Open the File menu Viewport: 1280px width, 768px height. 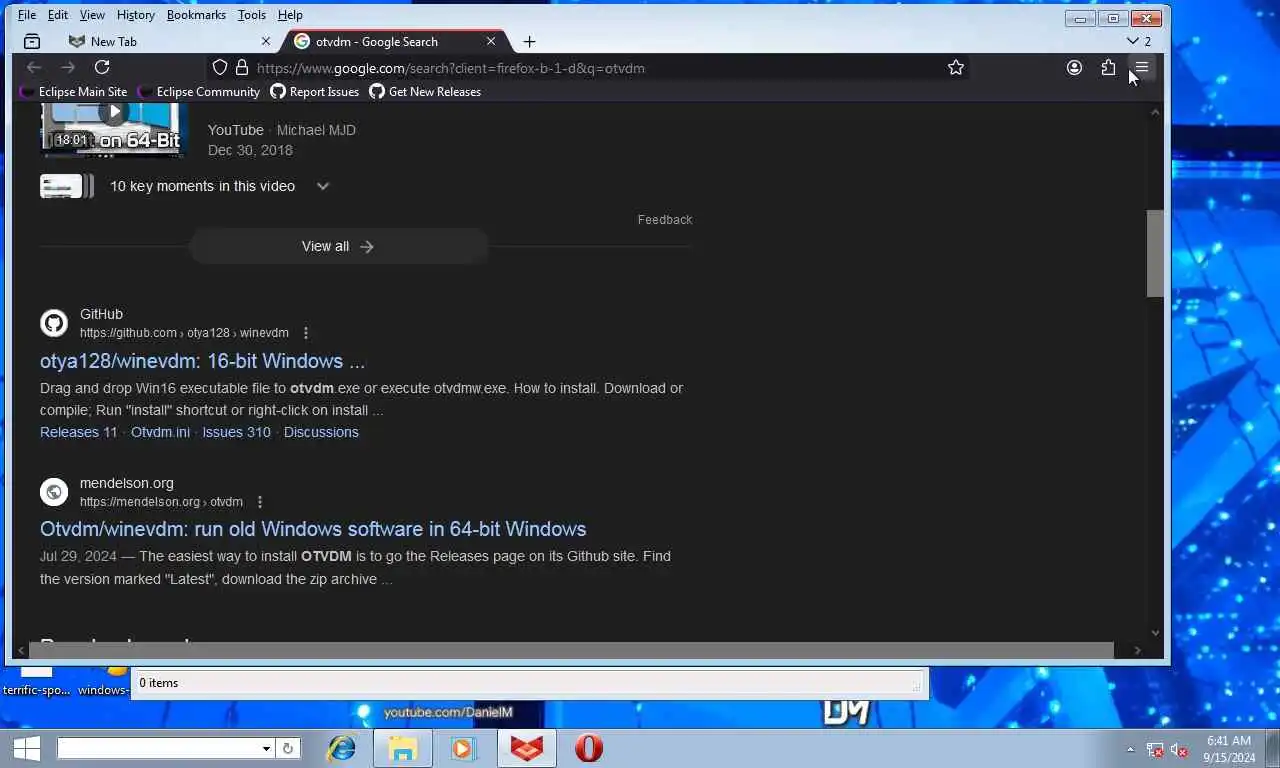point(27,15)
